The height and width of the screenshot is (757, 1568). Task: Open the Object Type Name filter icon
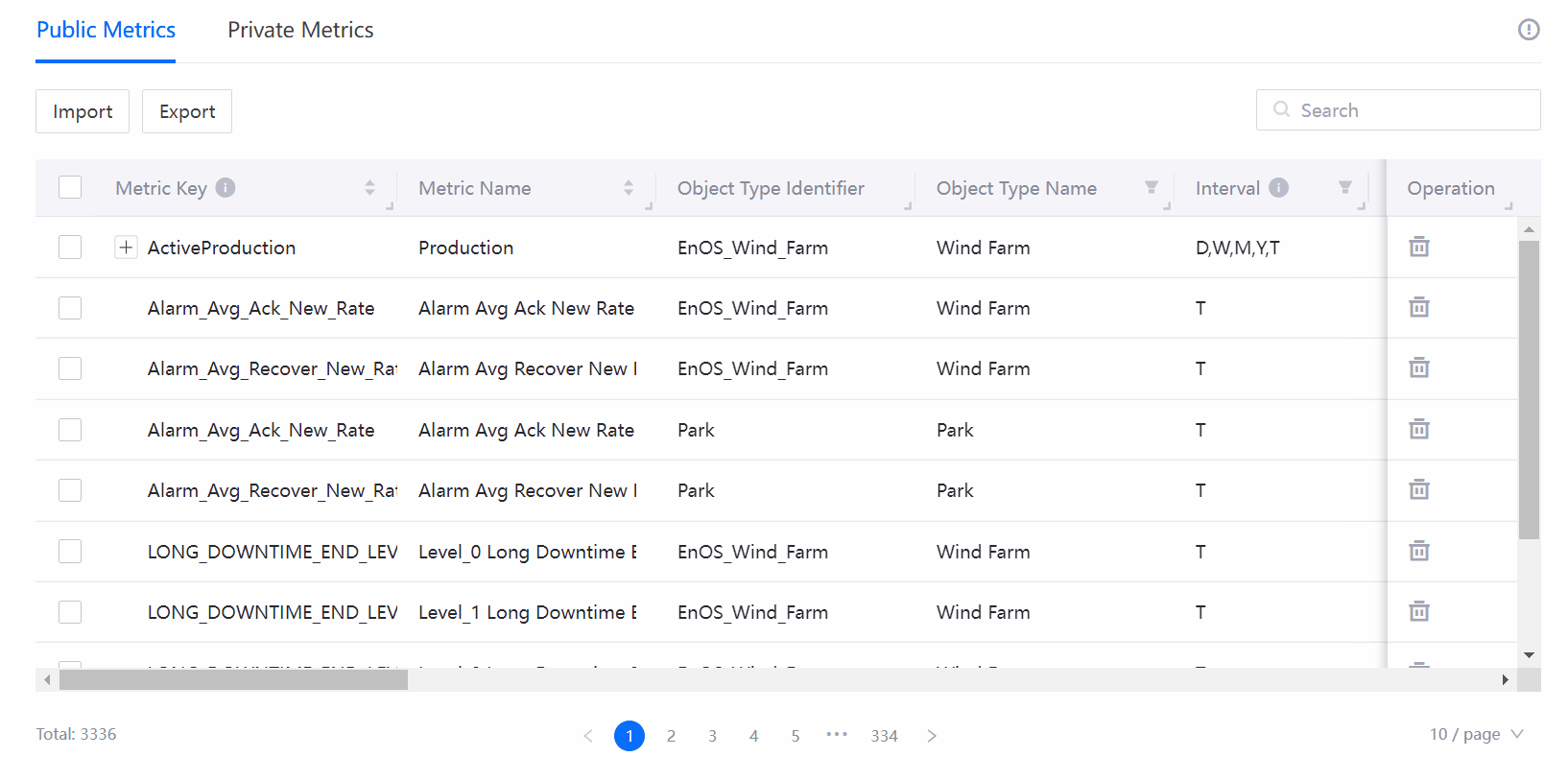click(1151, 188)
